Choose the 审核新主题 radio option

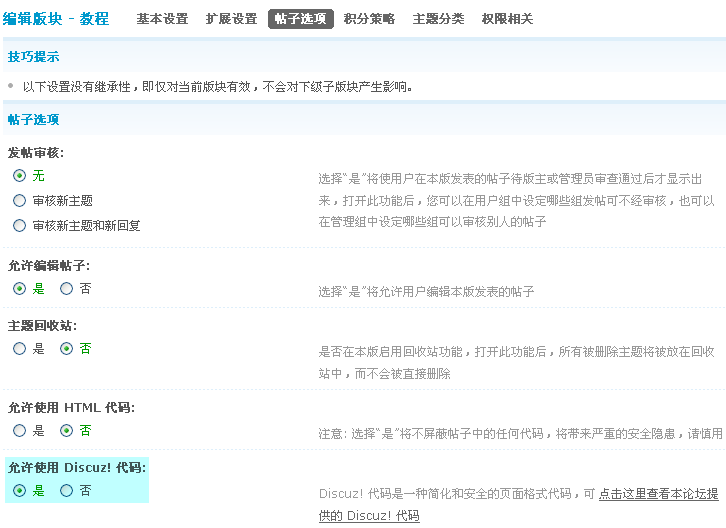(20, 201)
